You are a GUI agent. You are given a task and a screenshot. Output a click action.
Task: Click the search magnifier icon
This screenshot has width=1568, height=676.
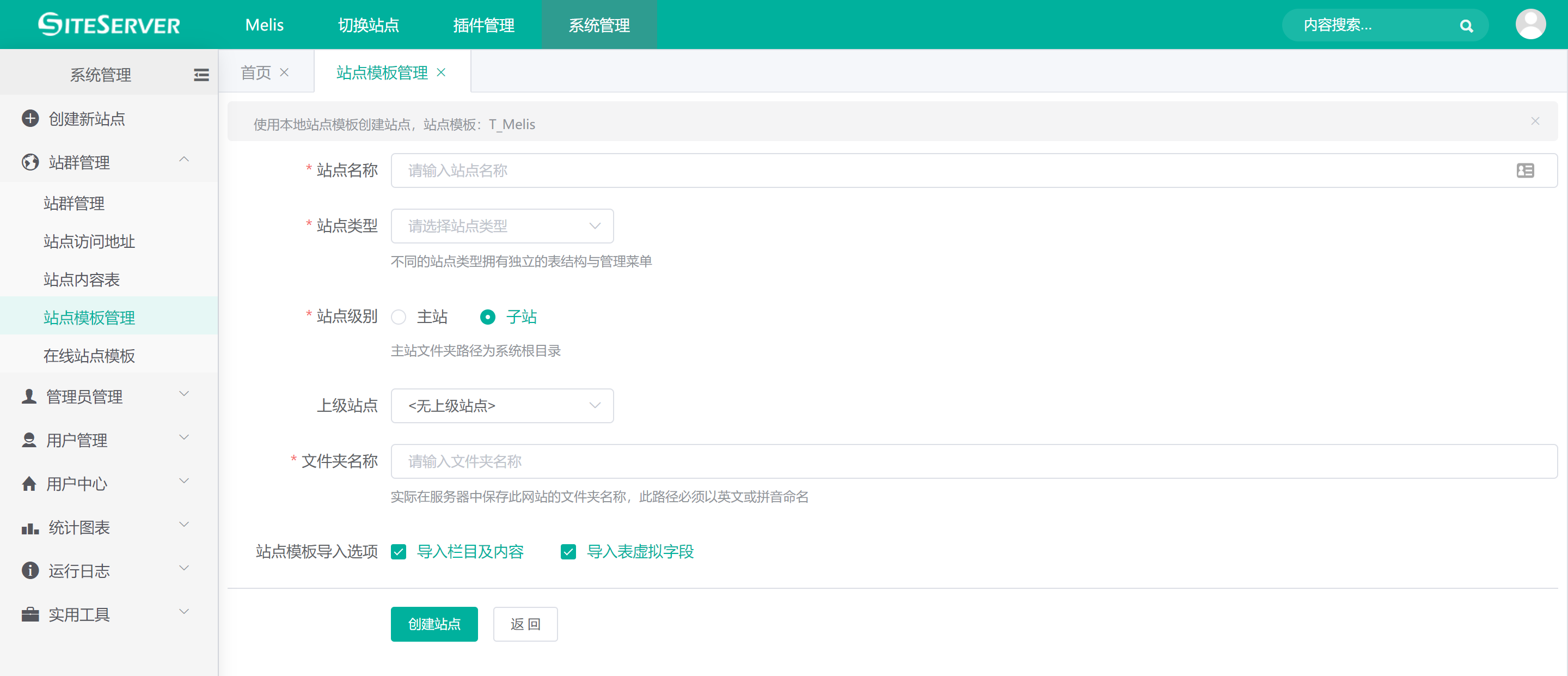[x=1466, y=26]
